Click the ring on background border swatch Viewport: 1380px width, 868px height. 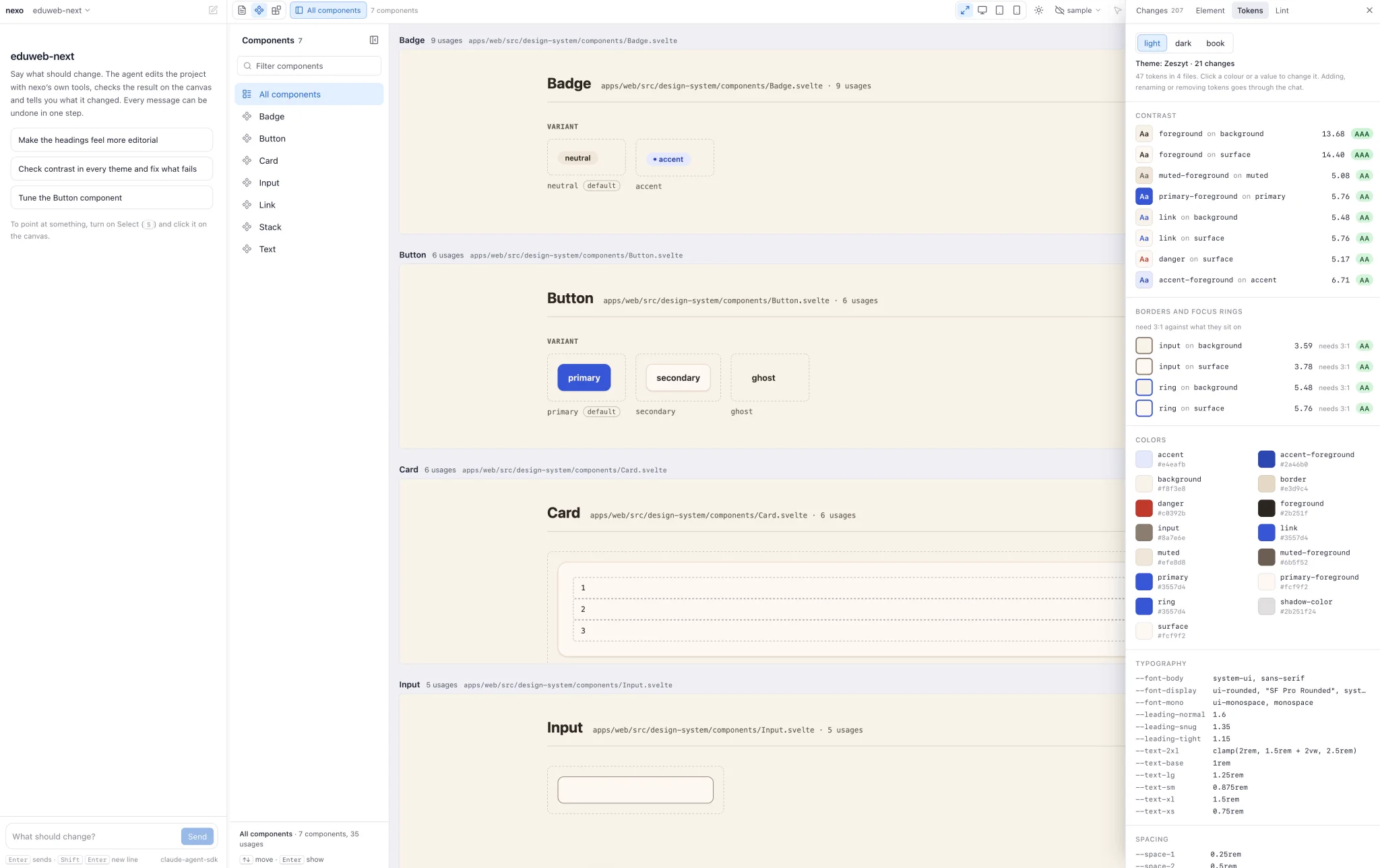1144,387
